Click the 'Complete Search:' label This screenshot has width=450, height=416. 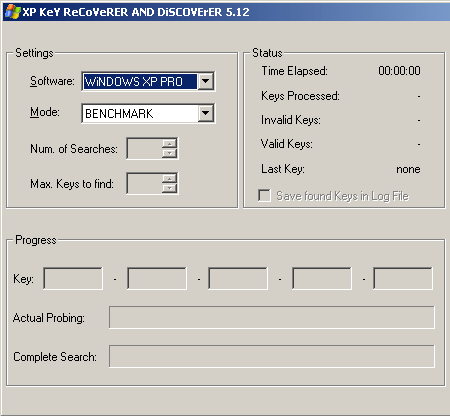55,357
